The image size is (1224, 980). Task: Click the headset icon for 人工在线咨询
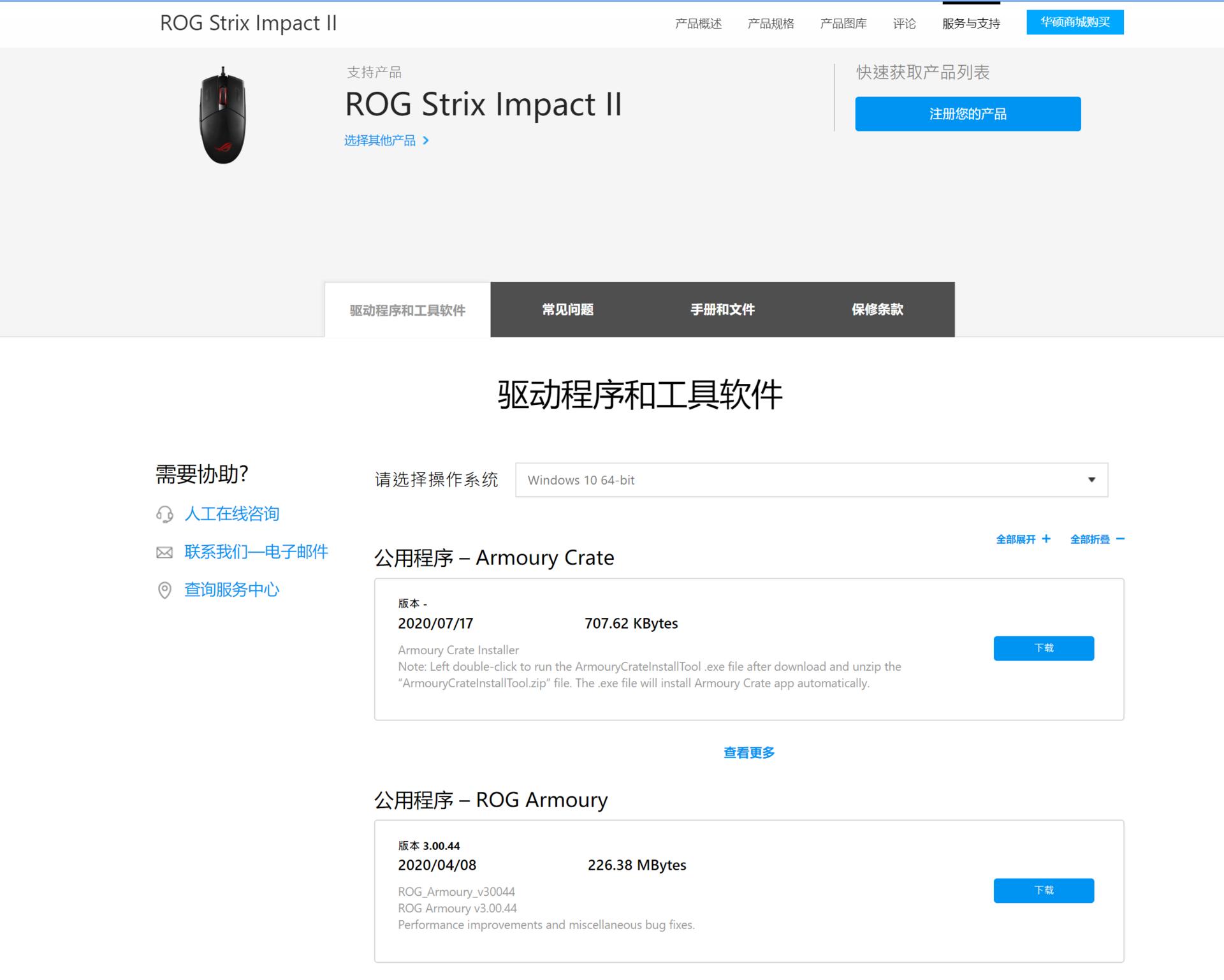164,514
